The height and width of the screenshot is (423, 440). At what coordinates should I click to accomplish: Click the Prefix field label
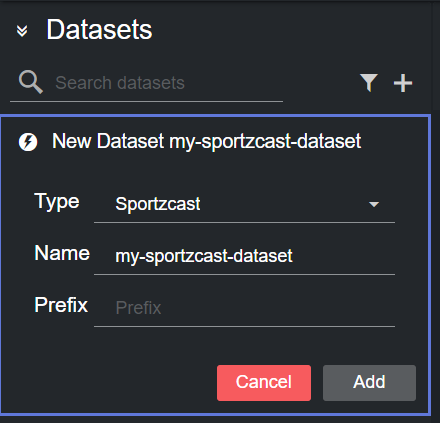click(x=61, y=305)
